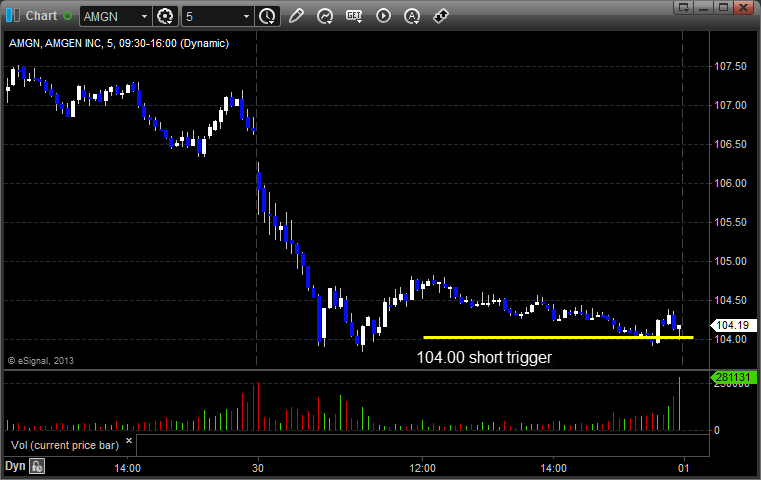Click the scale lock icon next to Dyn

tap(37, 466)
